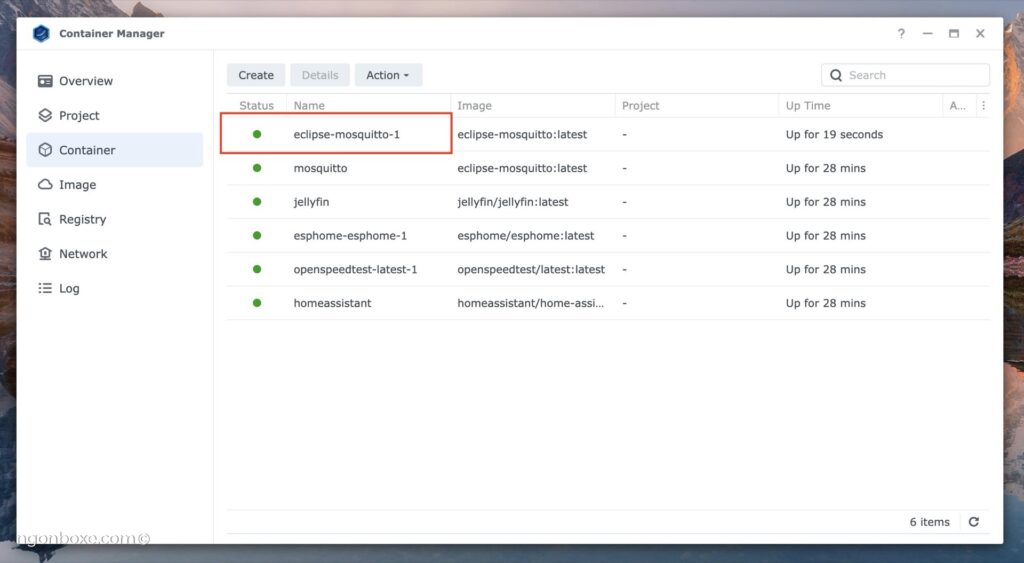The height and width of the screenshot is (563, 1024).
Task: Click the Project layers icon
Action: pos(45,116)
